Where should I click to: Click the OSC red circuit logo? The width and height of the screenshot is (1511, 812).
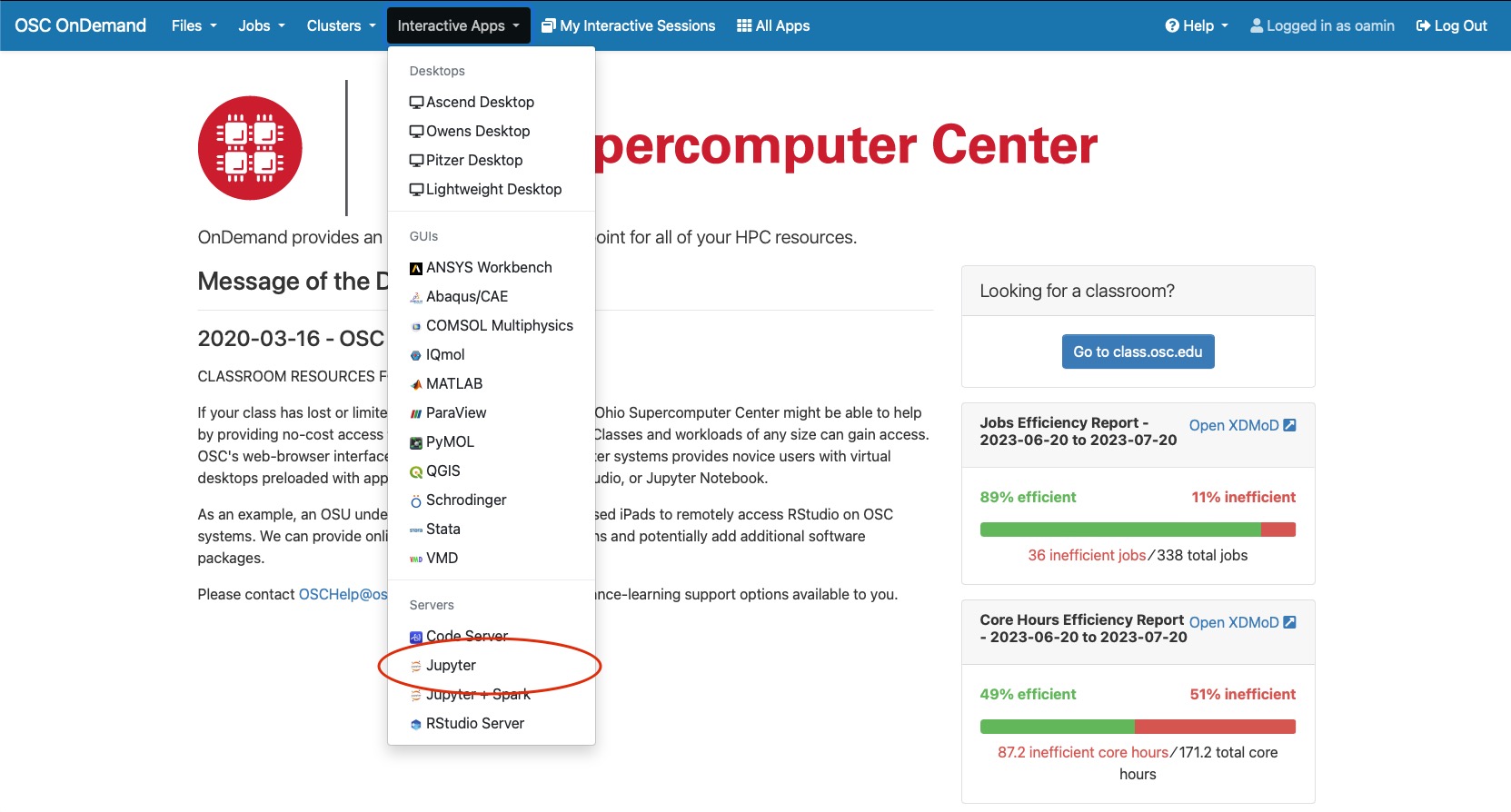coord(250,148)
